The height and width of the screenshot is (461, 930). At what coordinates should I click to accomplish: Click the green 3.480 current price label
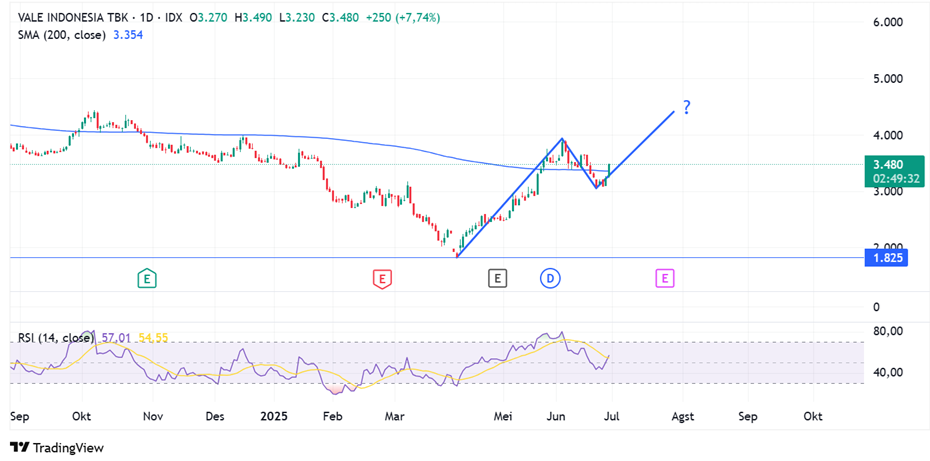(x=888, y=164)
